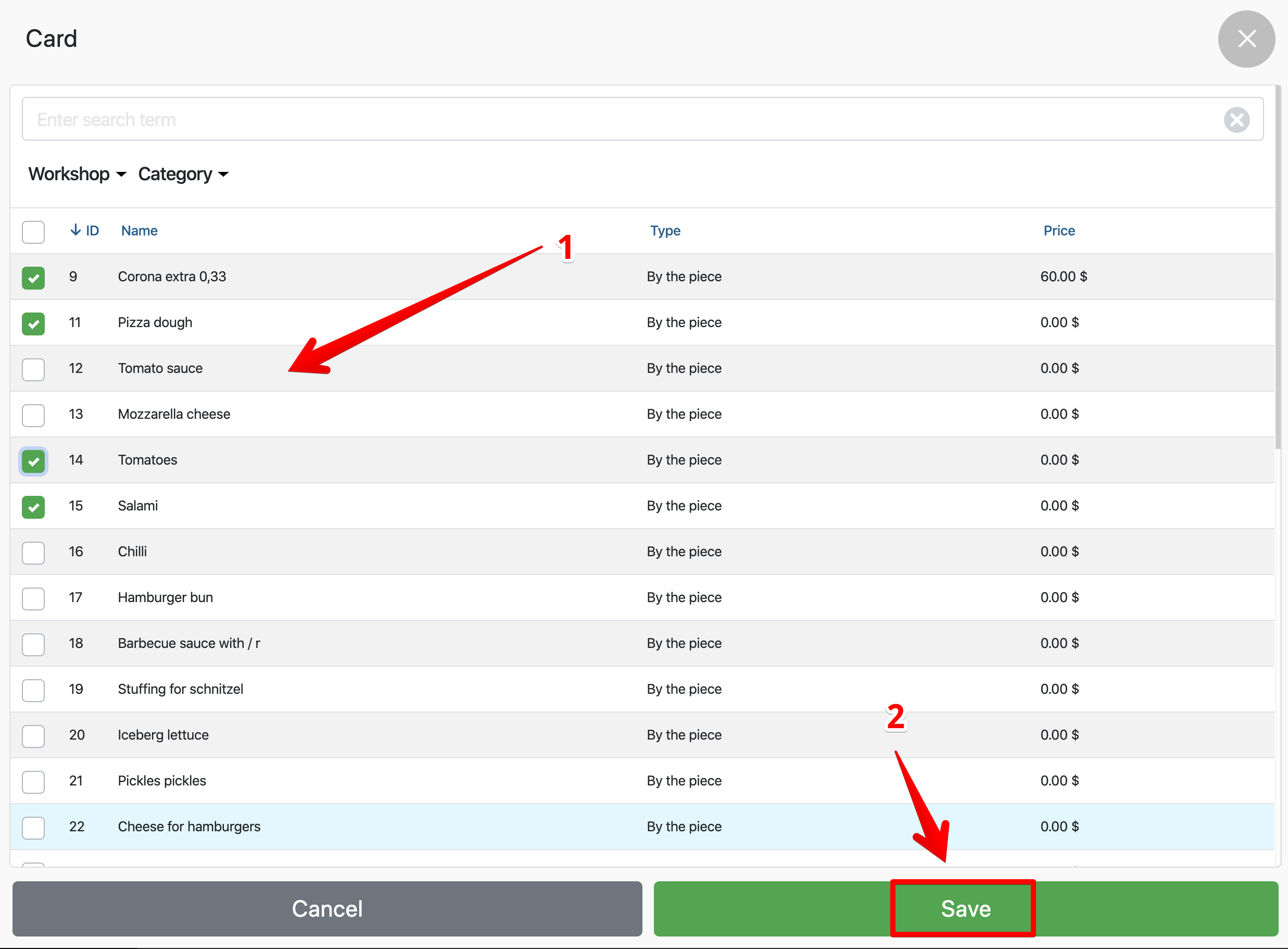Sort table by Price column
The width and height of the screenshot is (1288, 949).
pyautogui.click(x=1059, y=230)
